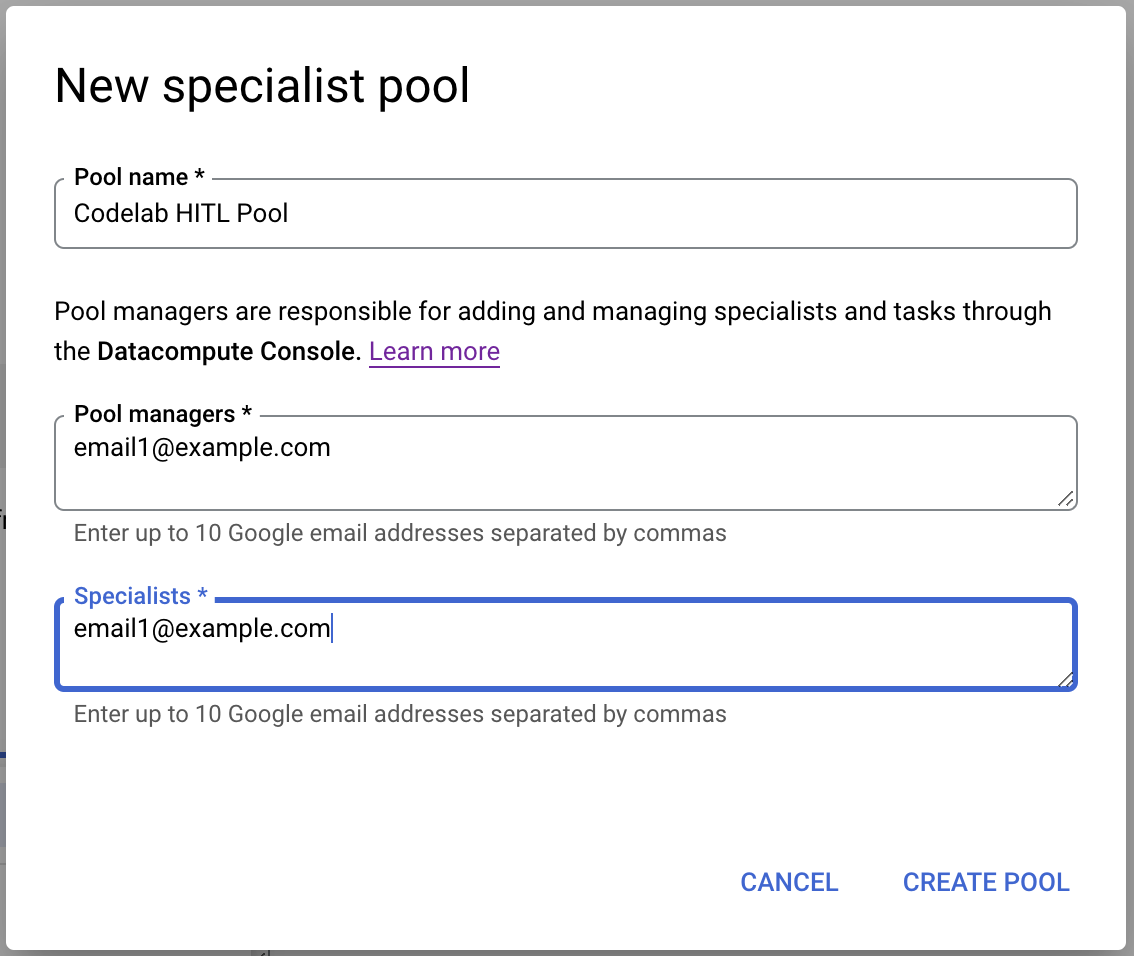The image size is (1134, 956).
Task: Click the Codelab HITL Pool text
Action: (180, 213)
